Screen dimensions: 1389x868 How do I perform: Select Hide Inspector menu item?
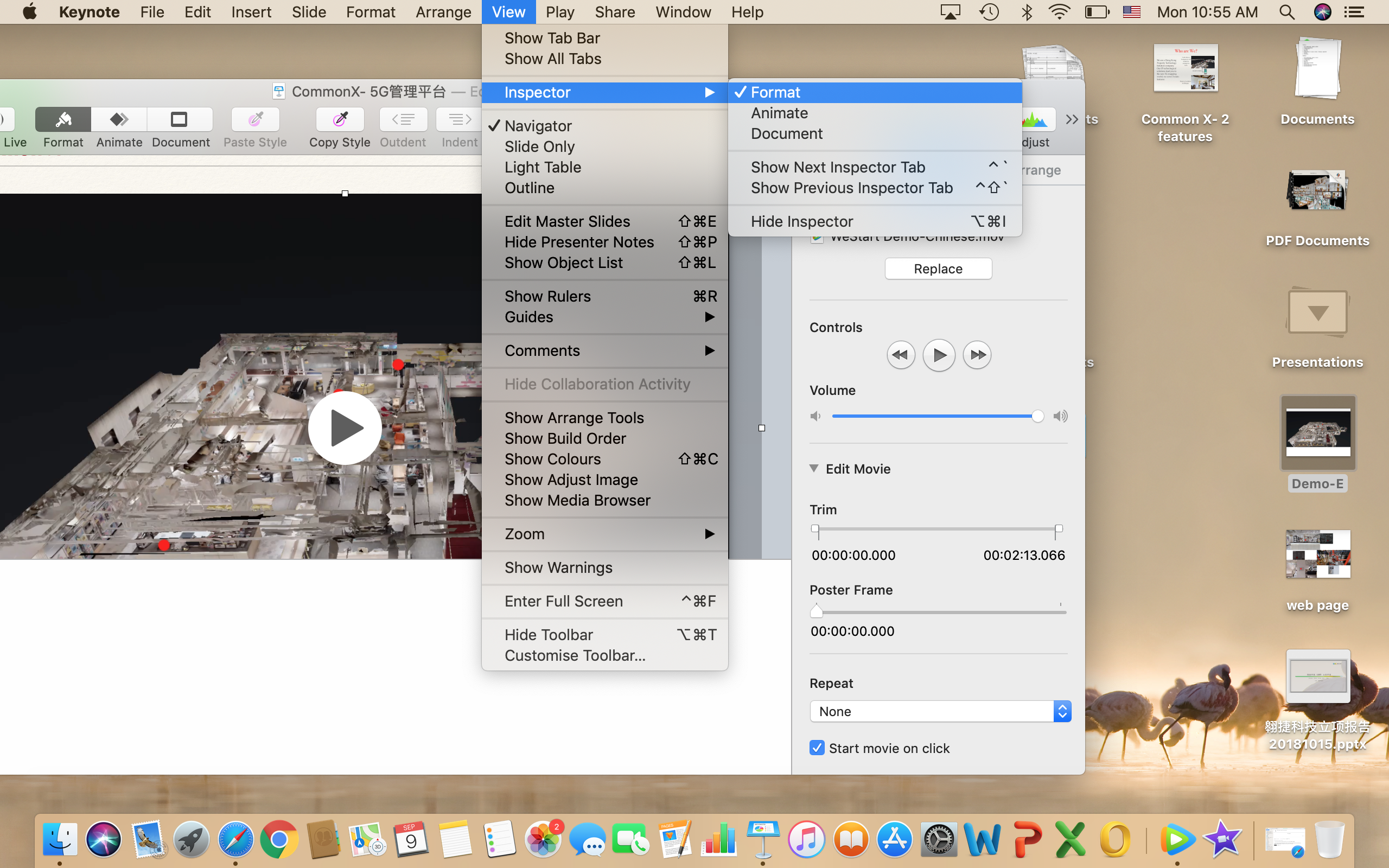(x=801, y=221)
